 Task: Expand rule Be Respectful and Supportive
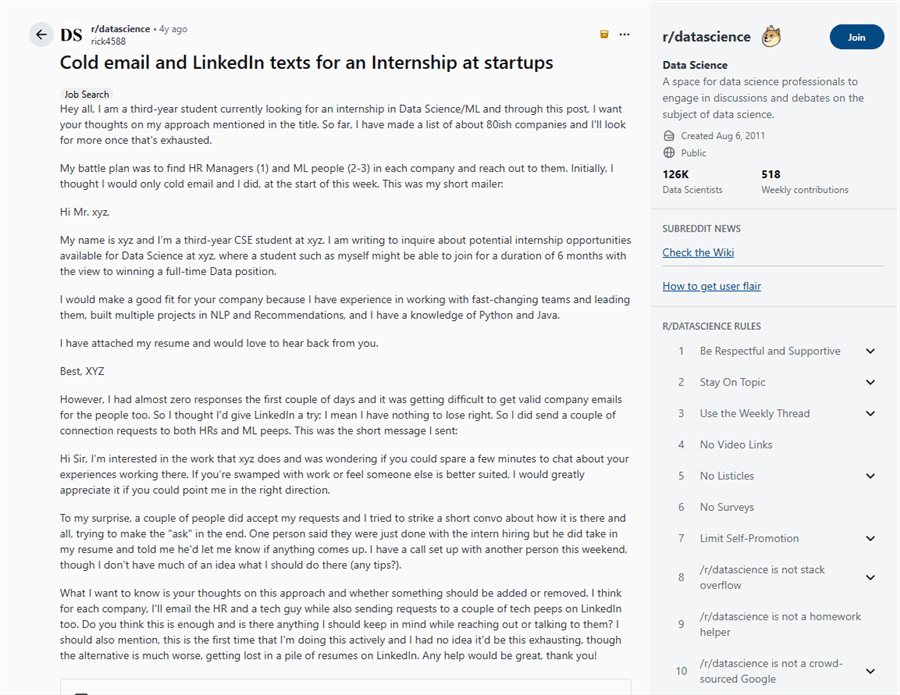tap(869, 351)
